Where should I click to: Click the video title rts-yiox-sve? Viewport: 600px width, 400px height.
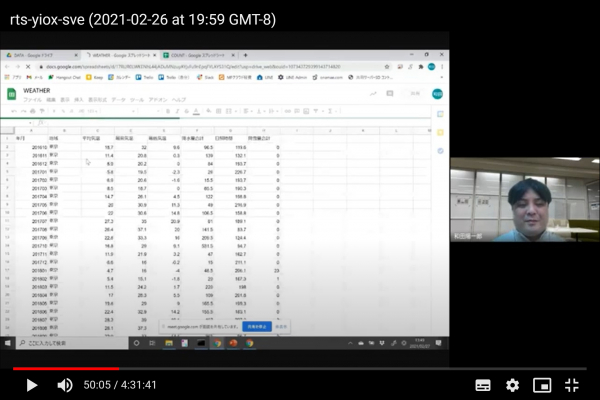(x=142, y=19)
